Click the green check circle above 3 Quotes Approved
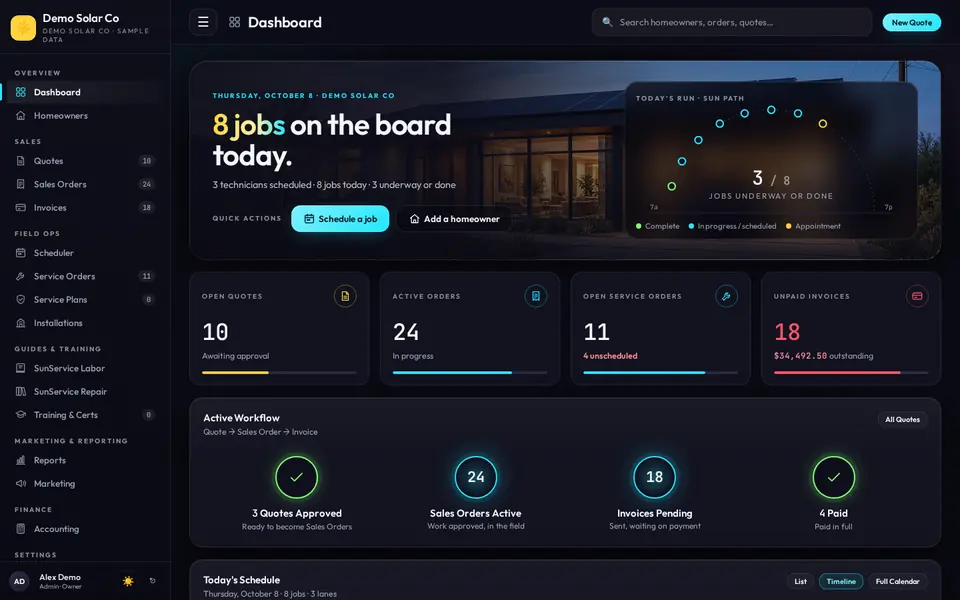Screen dimensions: 960x600 tap(296, 477)
